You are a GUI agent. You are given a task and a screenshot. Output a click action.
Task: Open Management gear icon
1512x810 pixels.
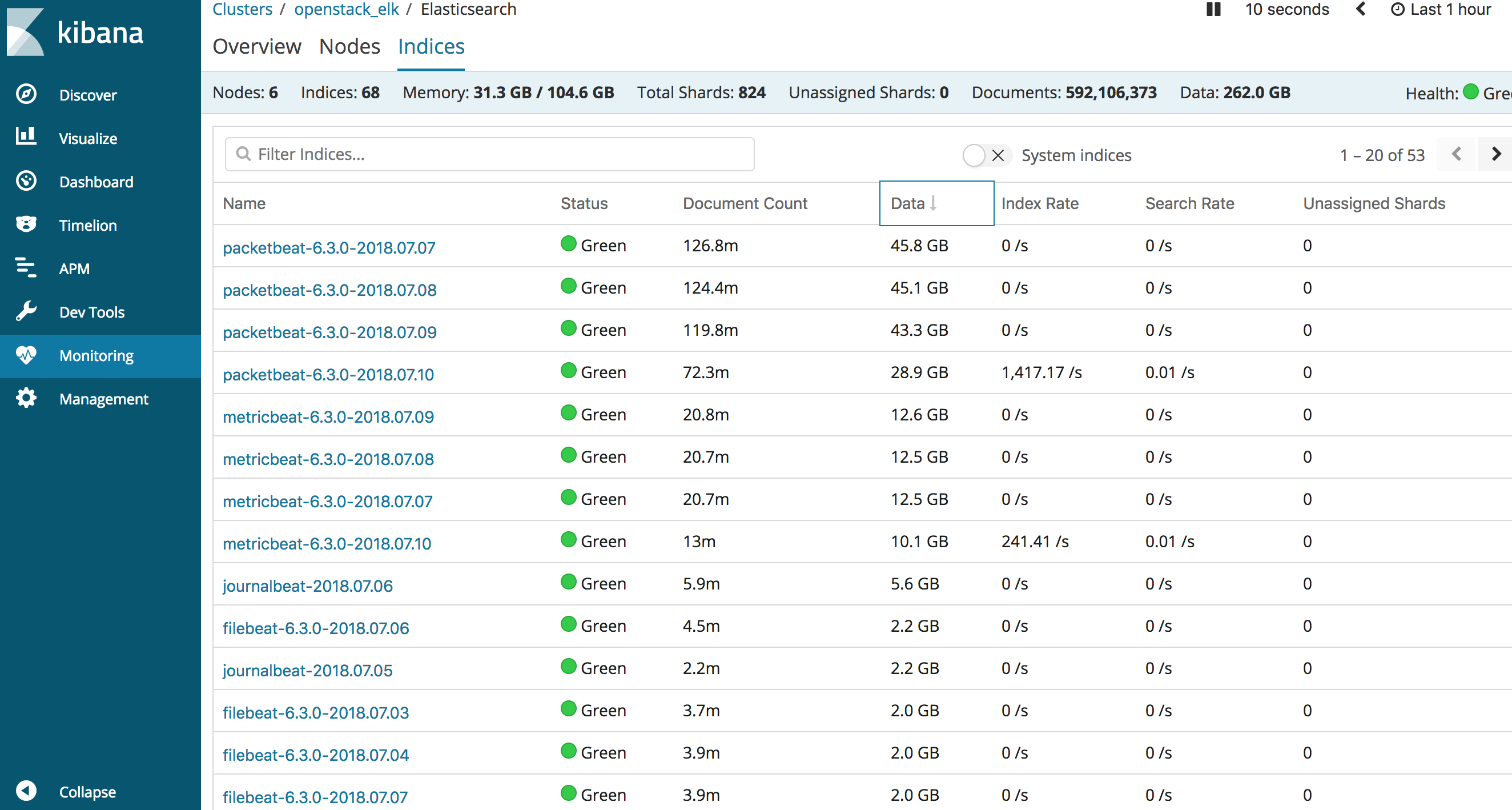[x=26, y=398]
